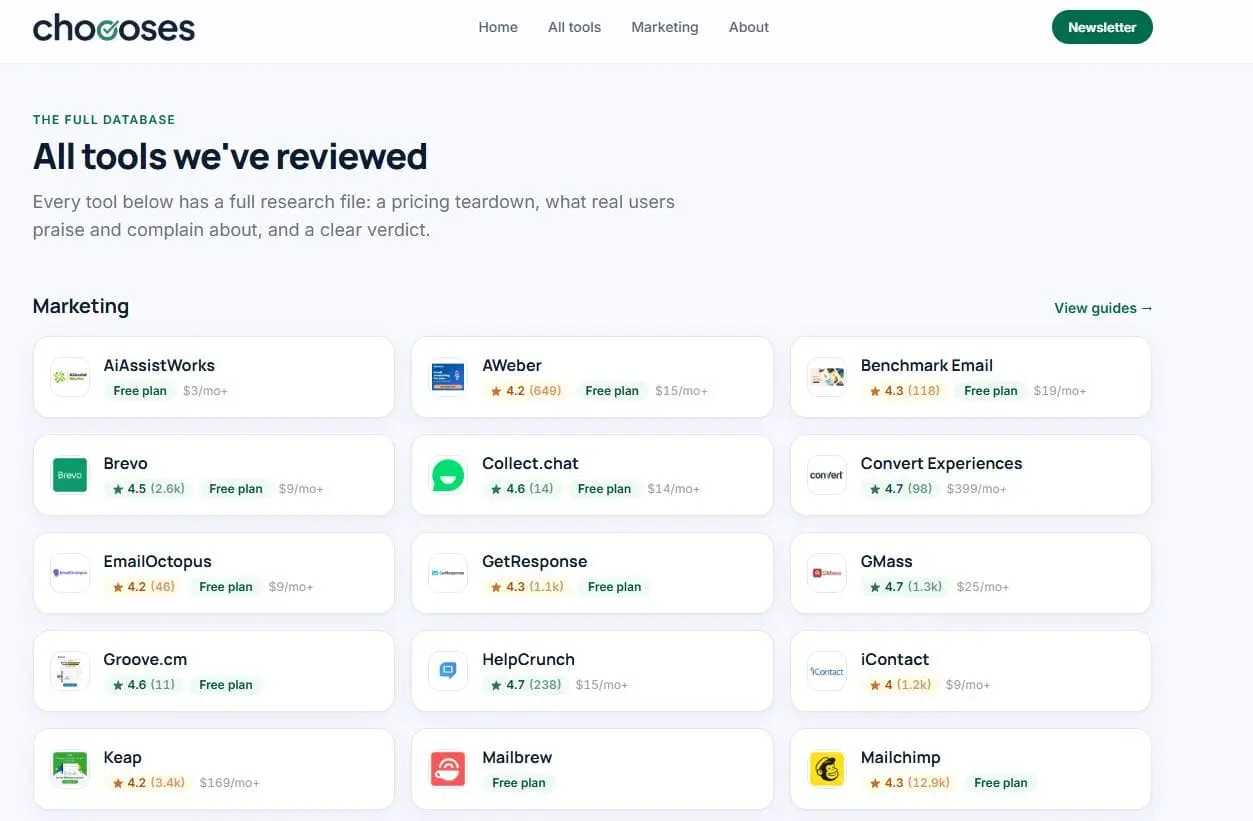Click the GetResponse logo icon
Image resolution: width=1253 pixels, height=821 pixels.
coord(448,573)
